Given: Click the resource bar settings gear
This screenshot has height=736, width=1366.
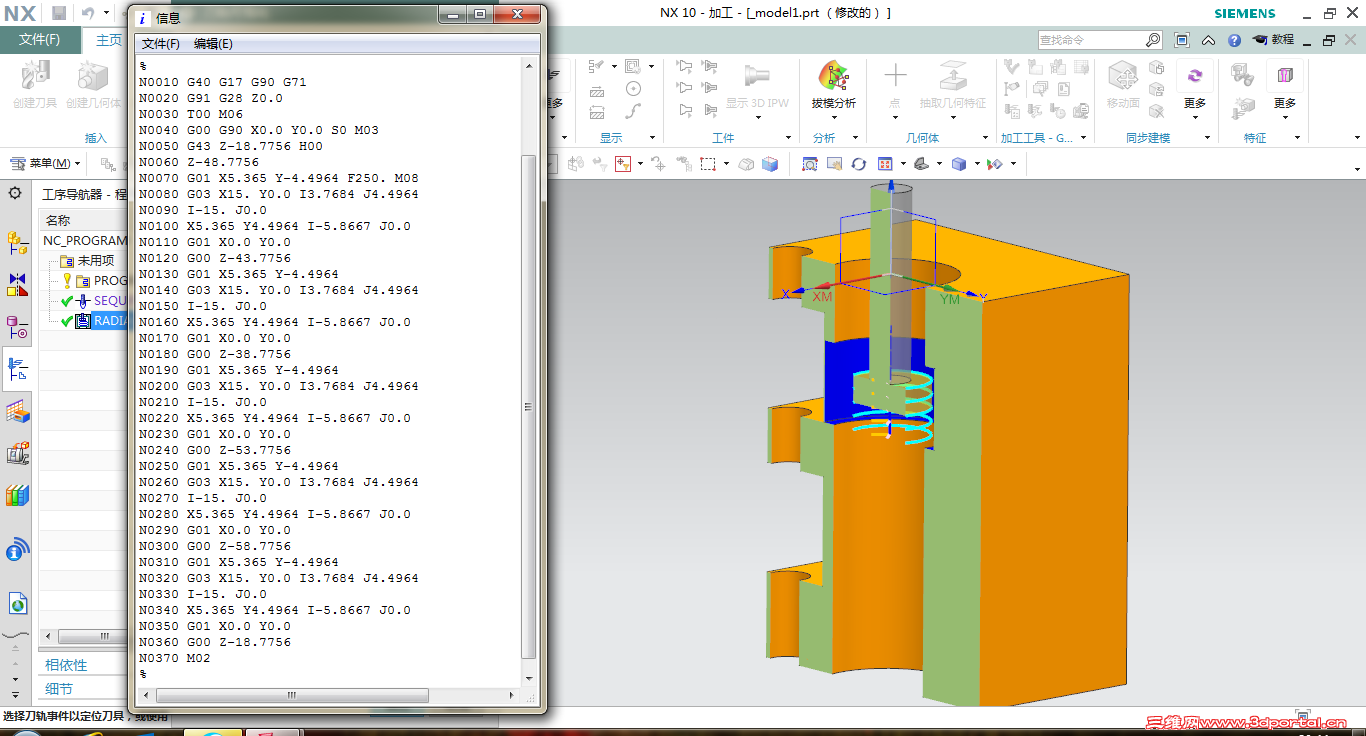Looking at the screenshot, I should [x=15, y=193].
